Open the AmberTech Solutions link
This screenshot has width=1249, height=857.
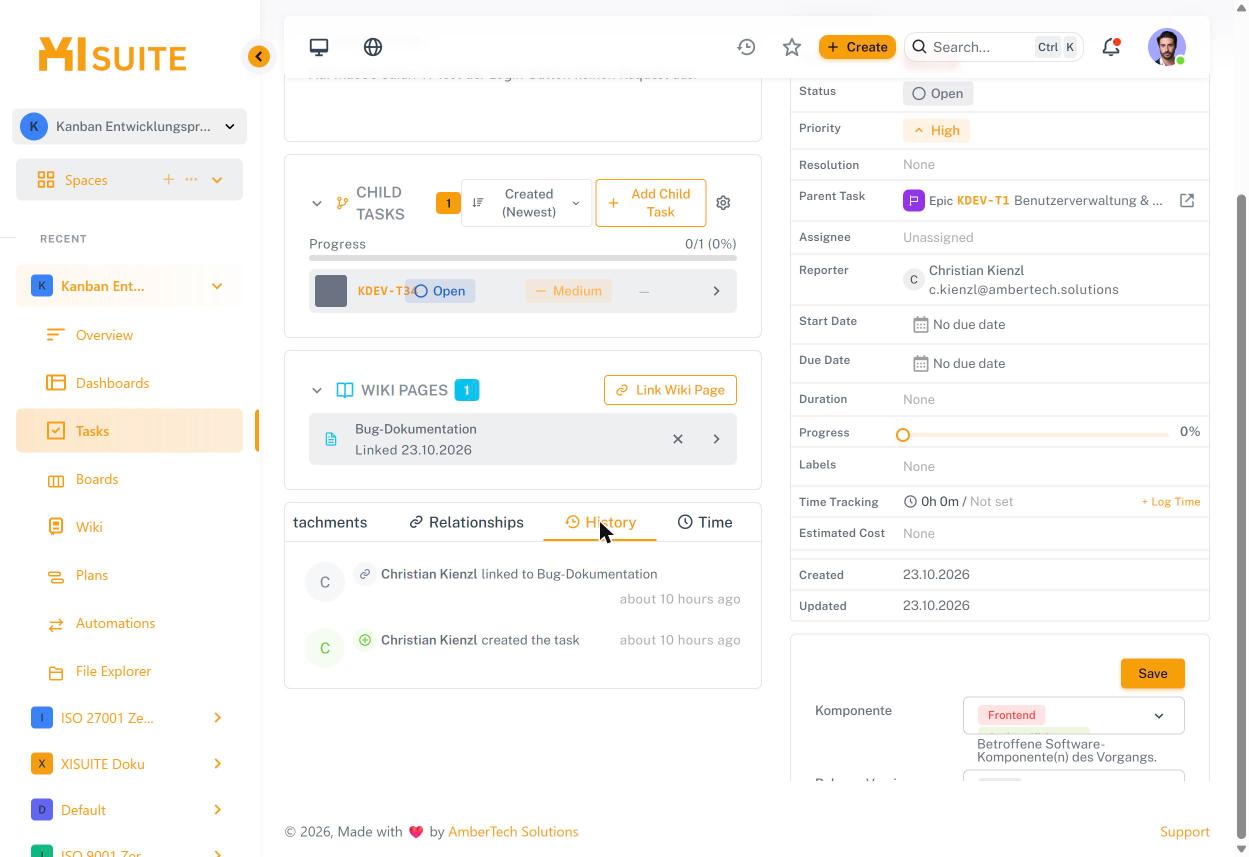[513, 832]
